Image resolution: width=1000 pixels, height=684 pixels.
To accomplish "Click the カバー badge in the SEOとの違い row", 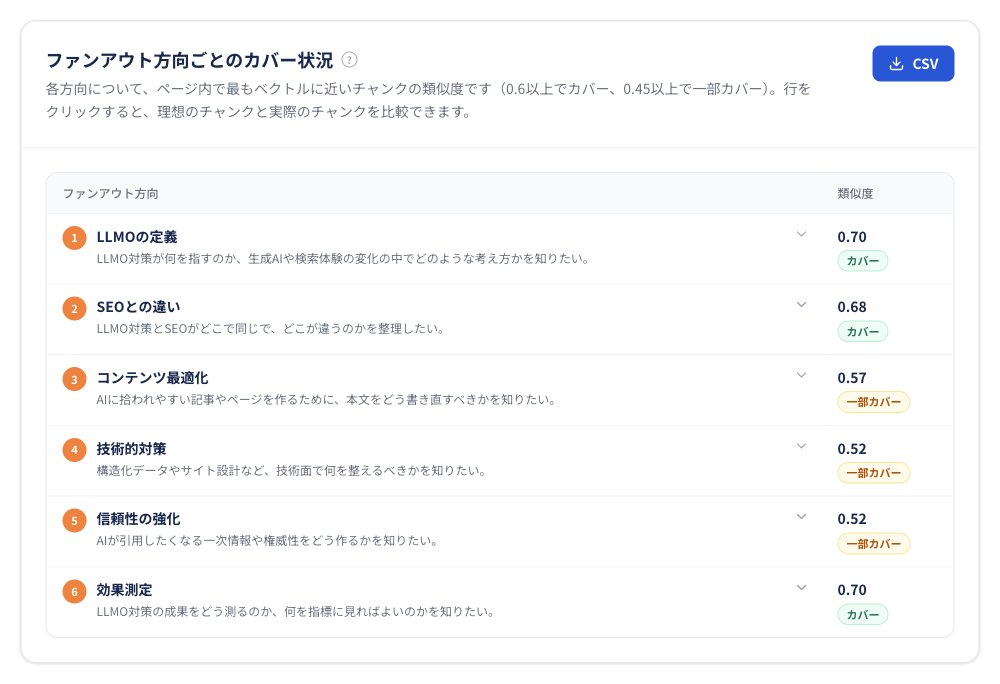I will pos(862,331).
